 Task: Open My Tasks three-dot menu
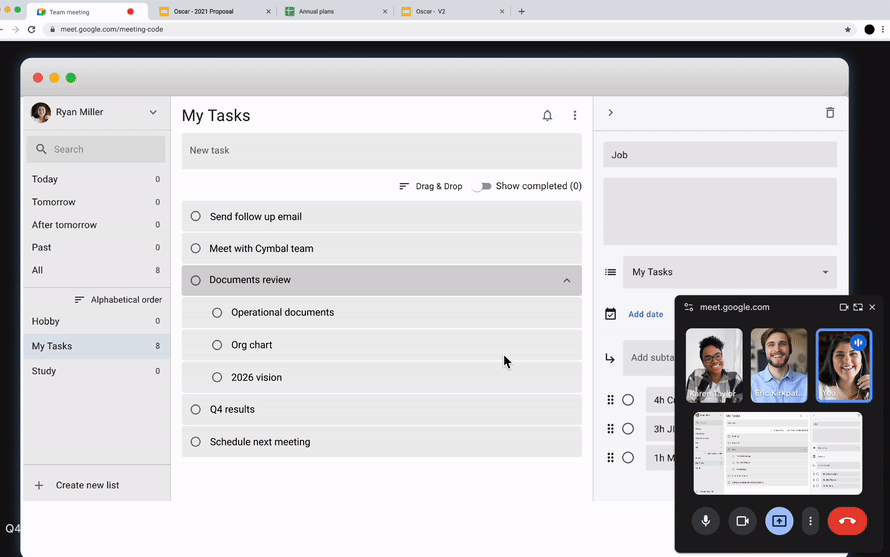[575, 116]
